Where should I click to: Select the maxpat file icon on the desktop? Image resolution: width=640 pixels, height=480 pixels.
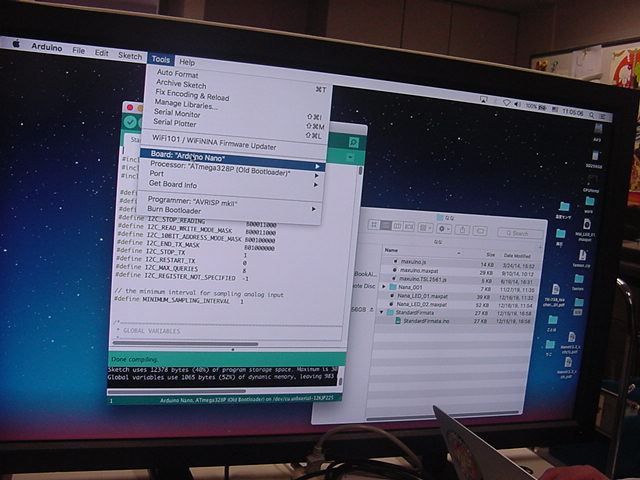coord(587,224)
